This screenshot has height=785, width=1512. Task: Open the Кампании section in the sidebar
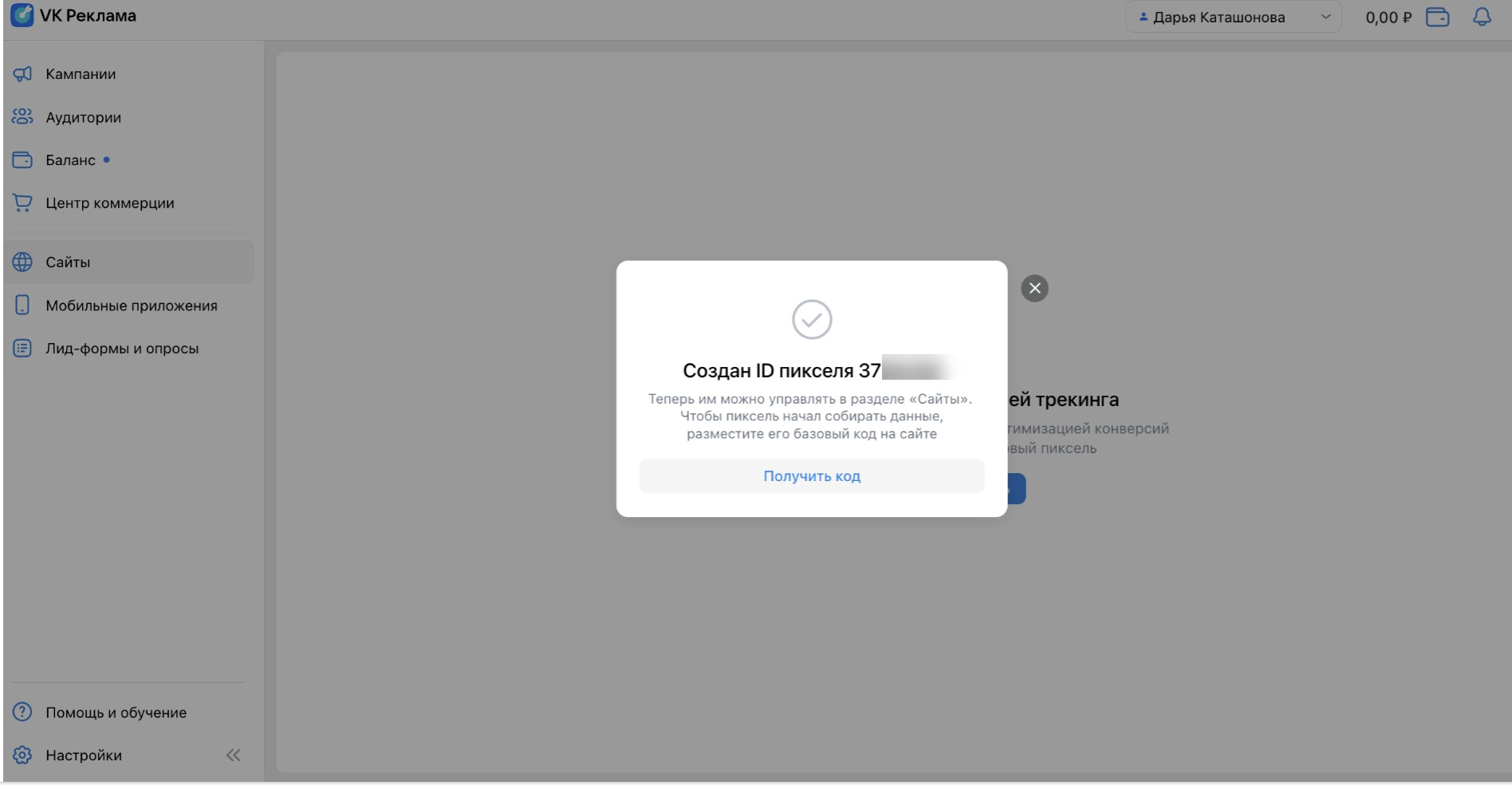[80, 74]
